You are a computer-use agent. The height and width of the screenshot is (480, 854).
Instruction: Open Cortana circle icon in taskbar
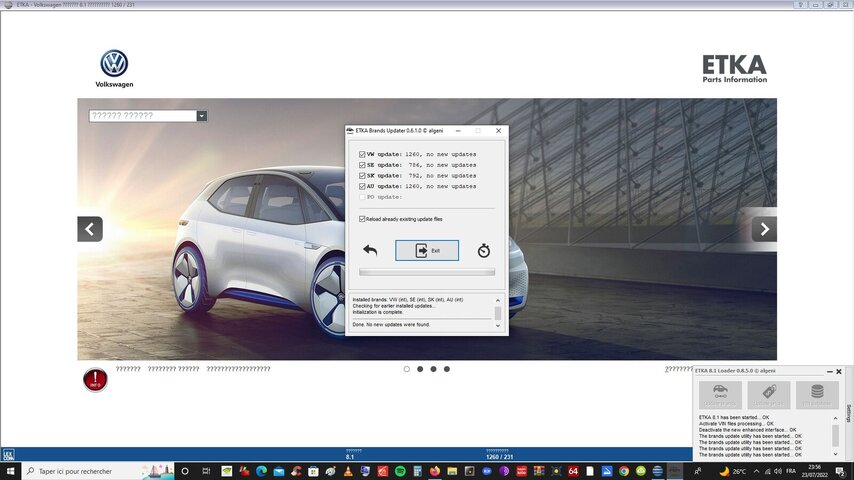185,471
